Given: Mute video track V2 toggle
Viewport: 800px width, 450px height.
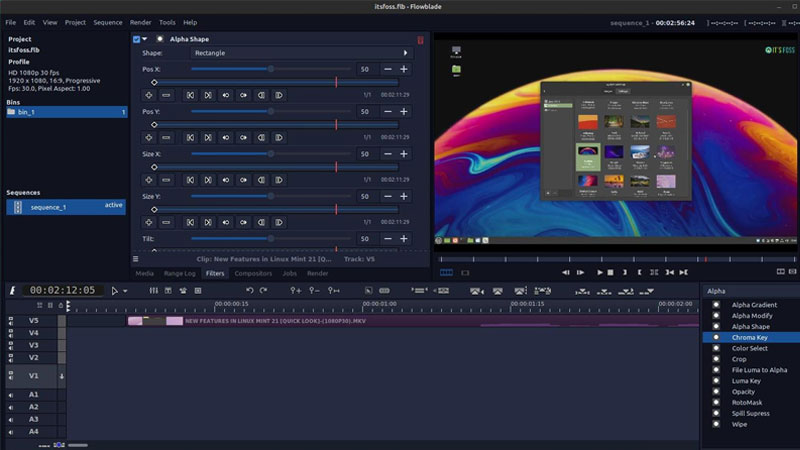Looking at the screenshot, I should click(11, 358).
